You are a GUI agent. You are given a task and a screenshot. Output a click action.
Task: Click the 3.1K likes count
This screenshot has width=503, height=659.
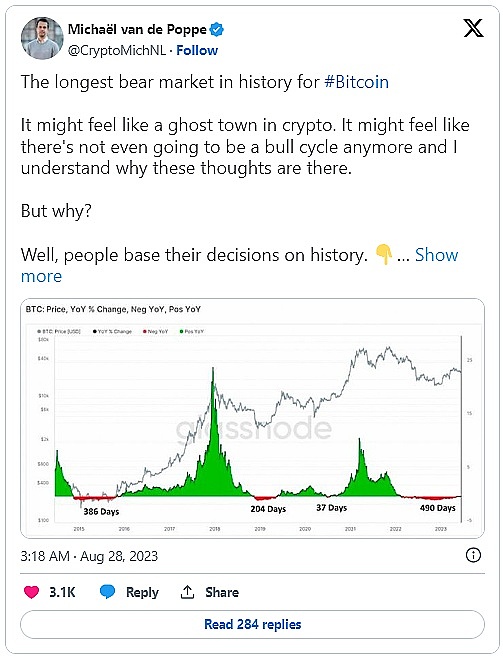(62, 592)
